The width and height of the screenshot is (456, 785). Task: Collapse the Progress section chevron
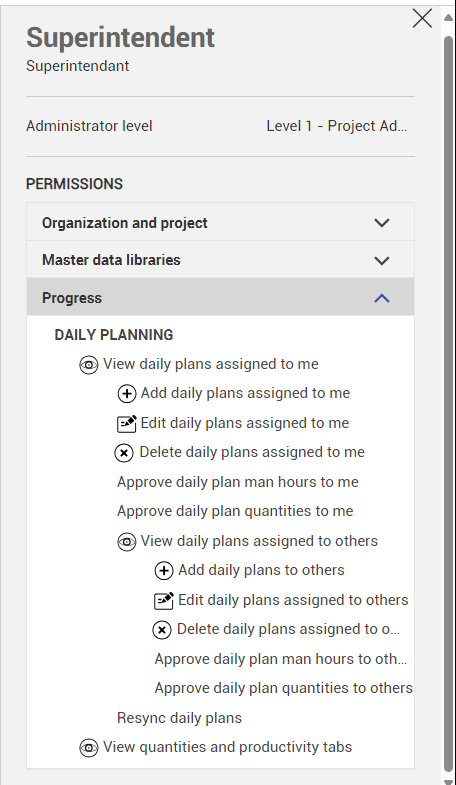(x=382, y=298)
